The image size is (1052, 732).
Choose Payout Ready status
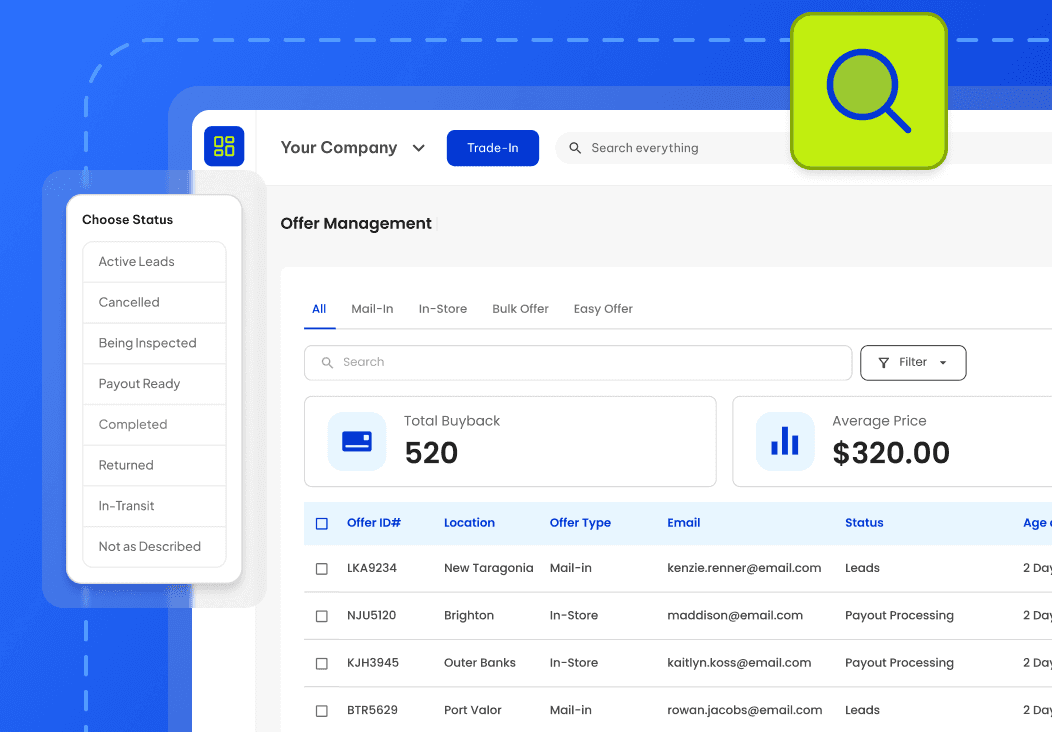154,384
